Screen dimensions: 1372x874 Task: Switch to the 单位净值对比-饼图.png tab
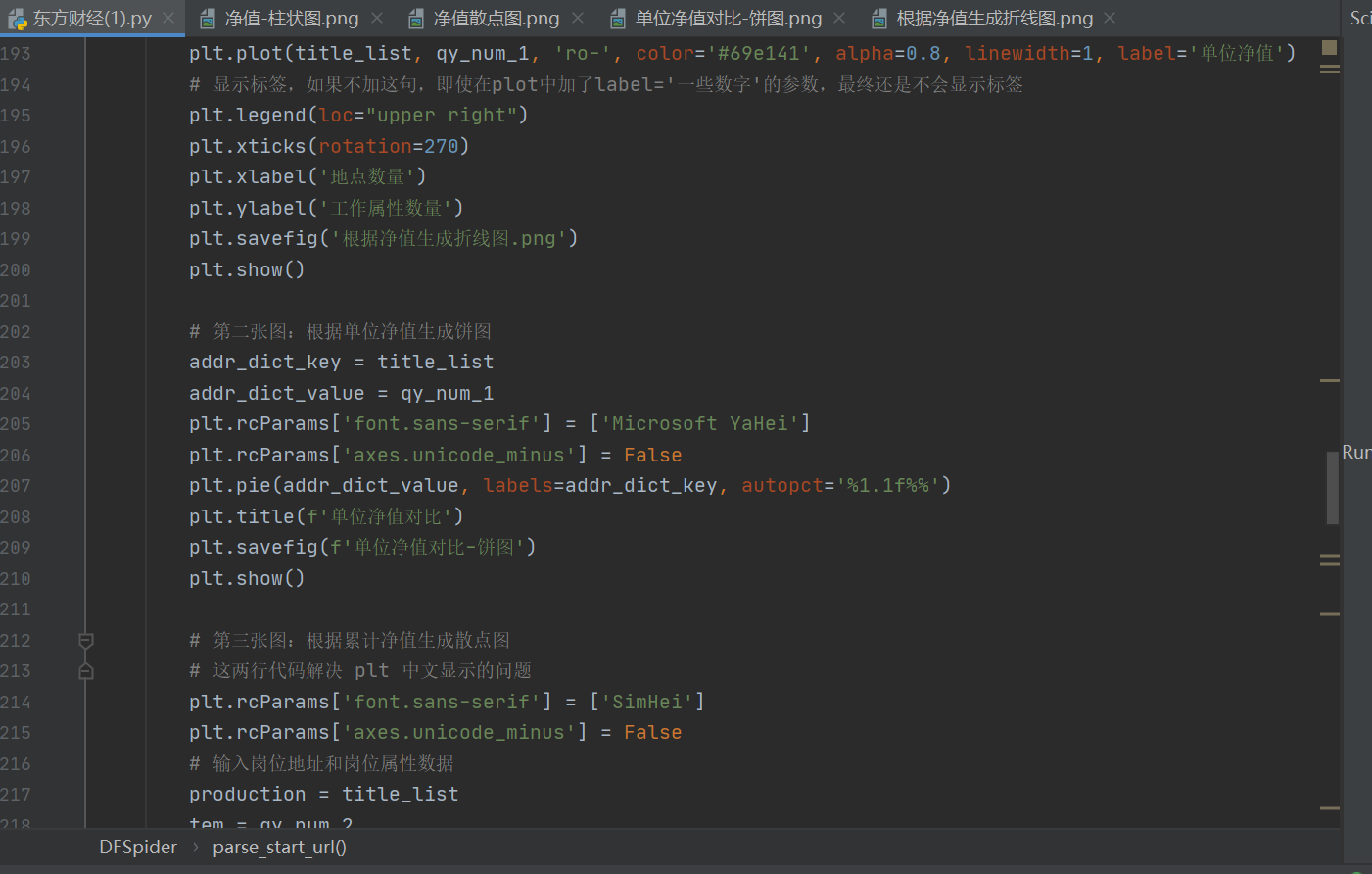click(728, 18)
